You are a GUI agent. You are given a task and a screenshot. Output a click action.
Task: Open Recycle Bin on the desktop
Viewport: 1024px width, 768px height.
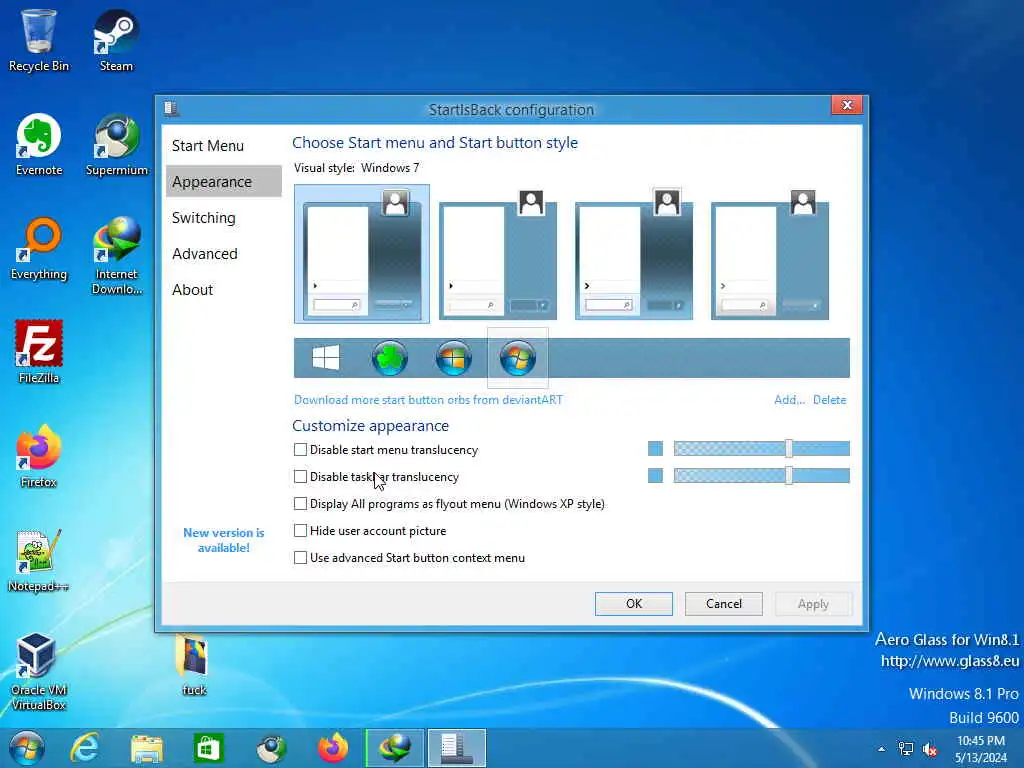point(39,40)
